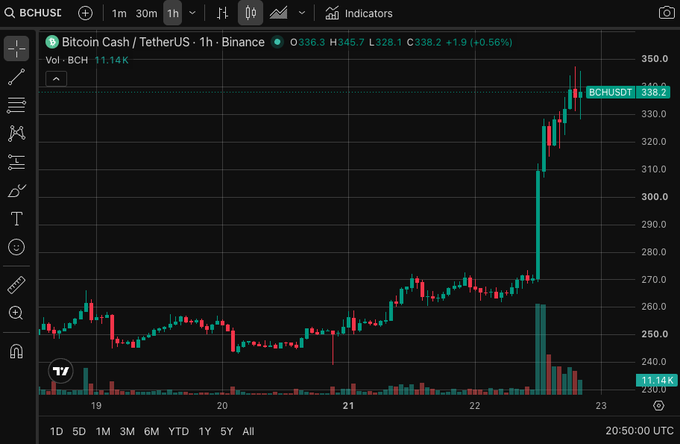
Task: Toggle the magnet snapping mode
Action: click(16, 351)
